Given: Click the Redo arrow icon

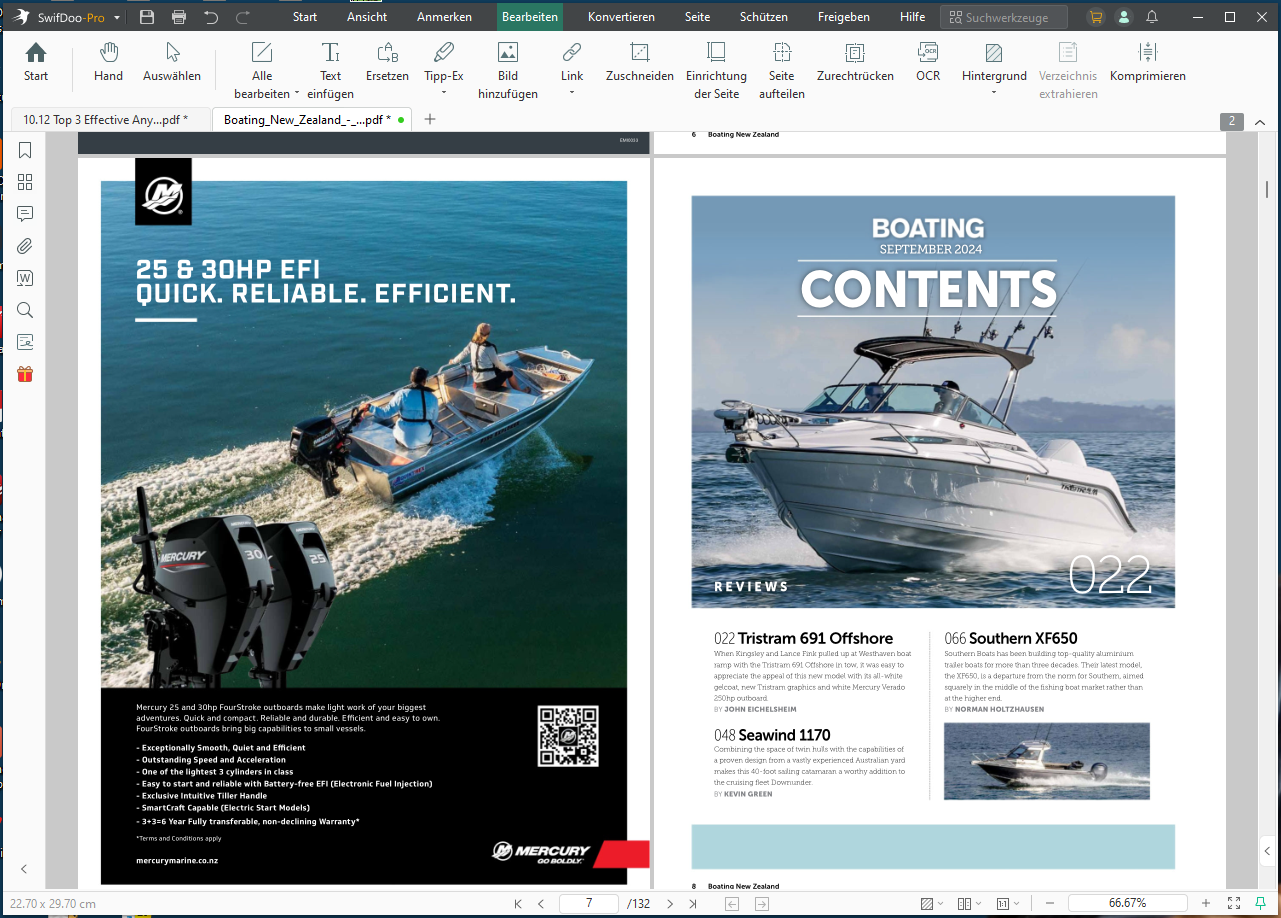Looking at the screenshot, I should tap(243, 17).
